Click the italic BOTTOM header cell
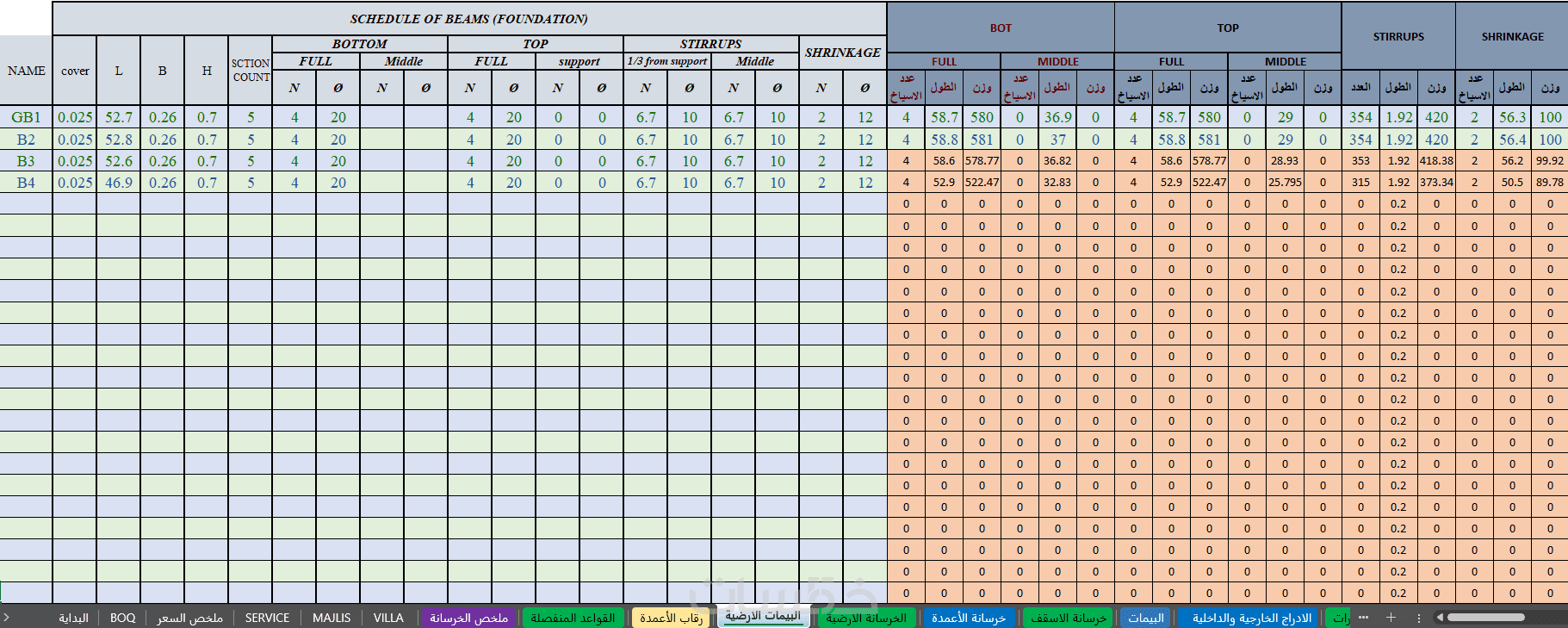The height and width of the screenshot is (628, 1568). [360, 44]
